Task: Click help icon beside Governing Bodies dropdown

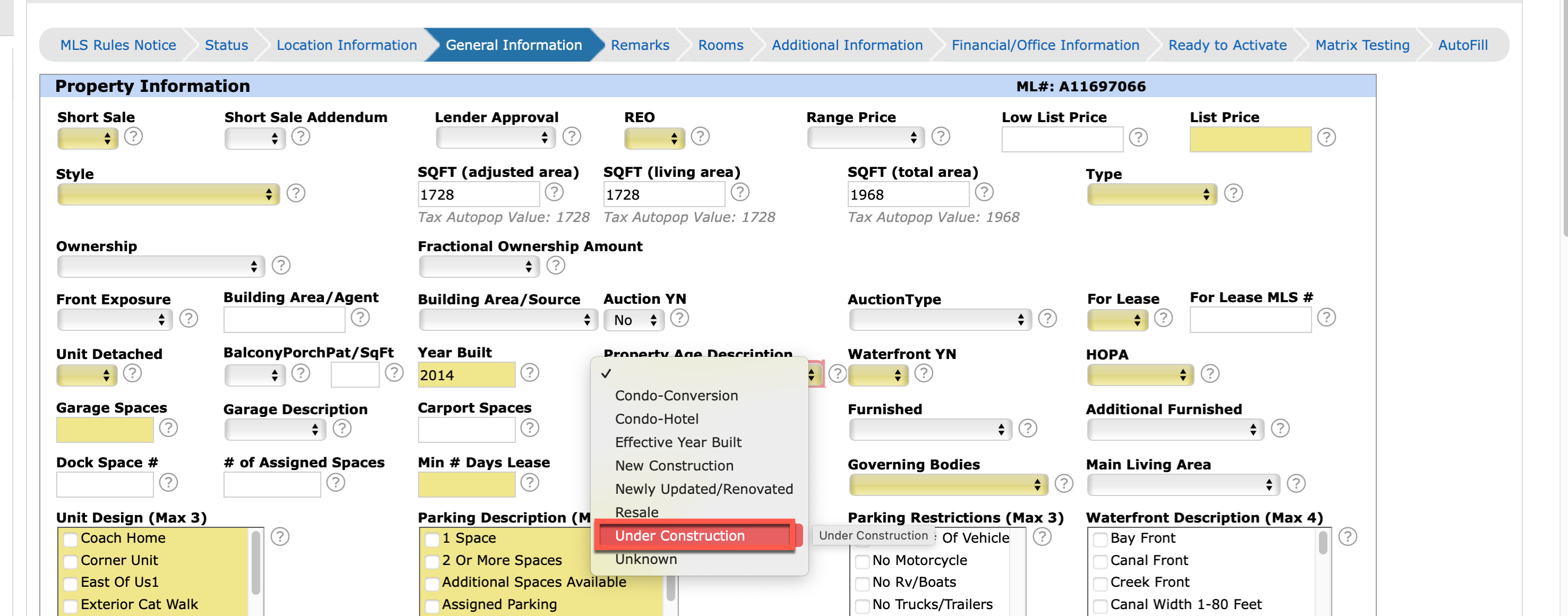Action: 1063,484
